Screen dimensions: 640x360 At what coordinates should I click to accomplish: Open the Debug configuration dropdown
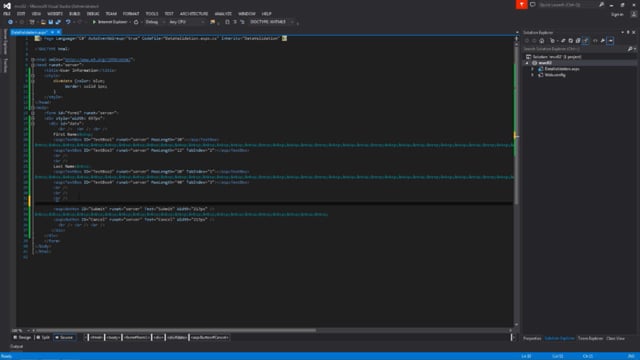click(154, 22)
